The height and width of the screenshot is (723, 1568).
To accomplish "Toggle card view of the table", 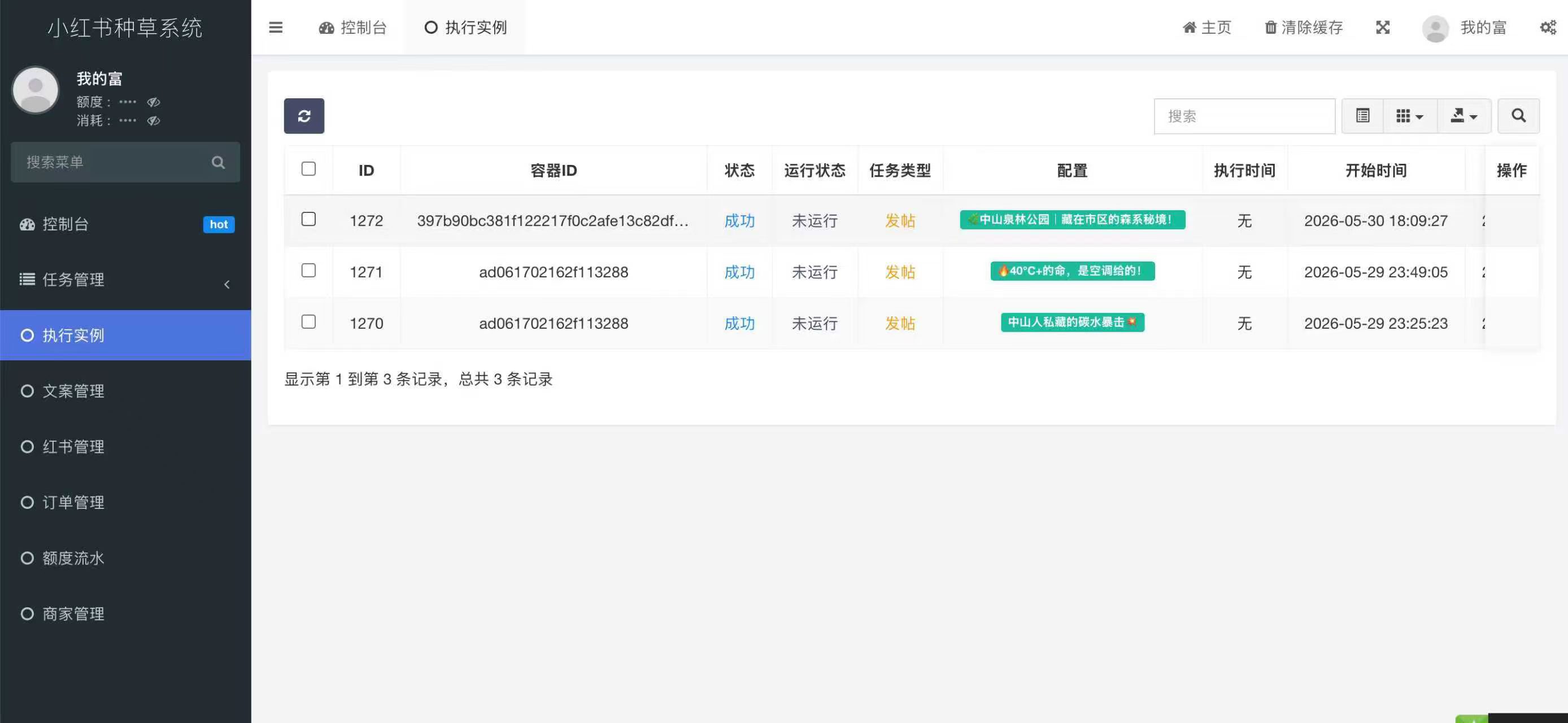I will coord(1362,116).
